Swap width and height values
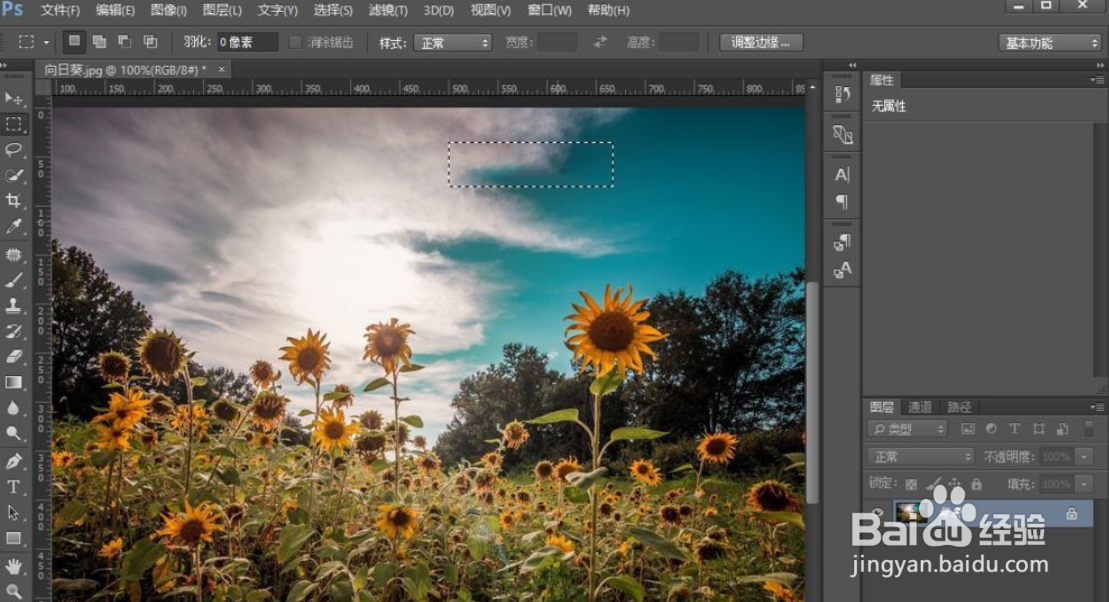Viewport: 1109px width, 602px height. [x=600, y=42]
